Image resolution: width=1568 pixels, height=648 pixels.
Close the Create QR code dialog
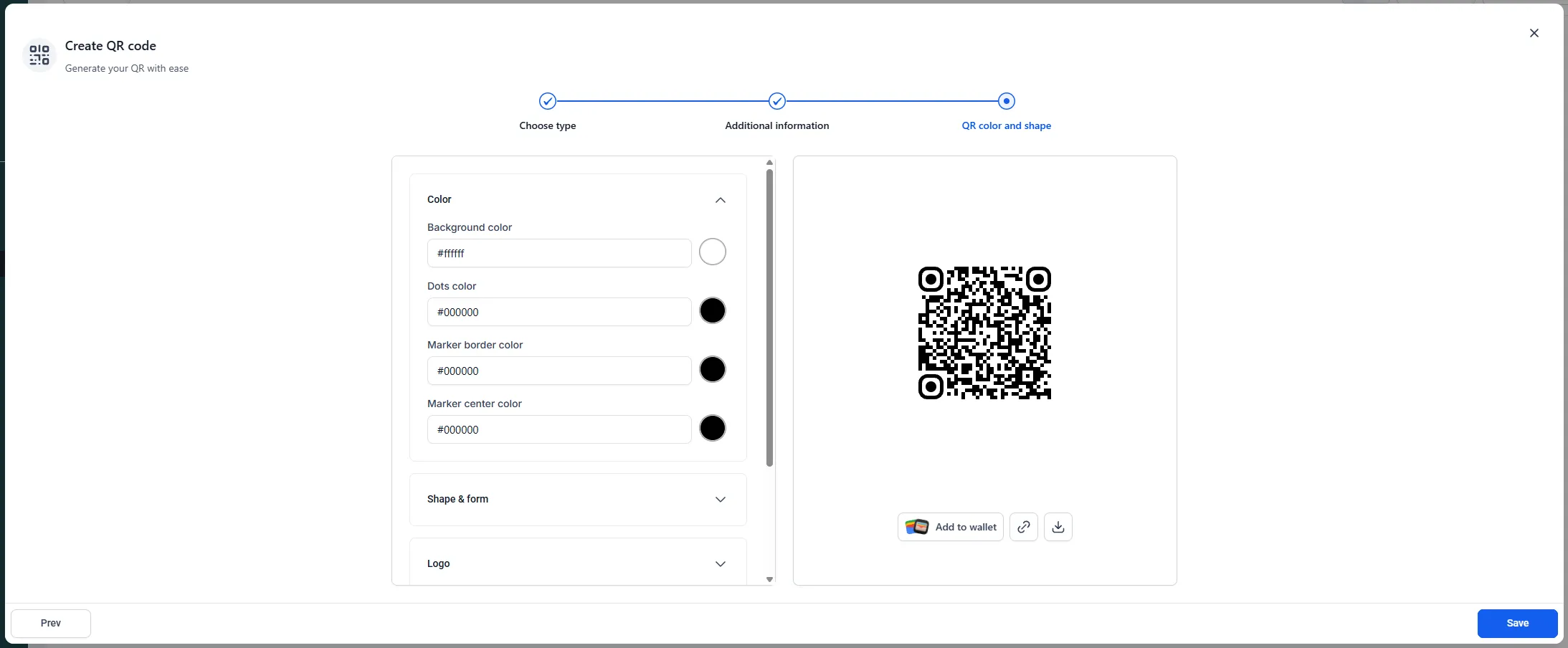point(1534,33)
